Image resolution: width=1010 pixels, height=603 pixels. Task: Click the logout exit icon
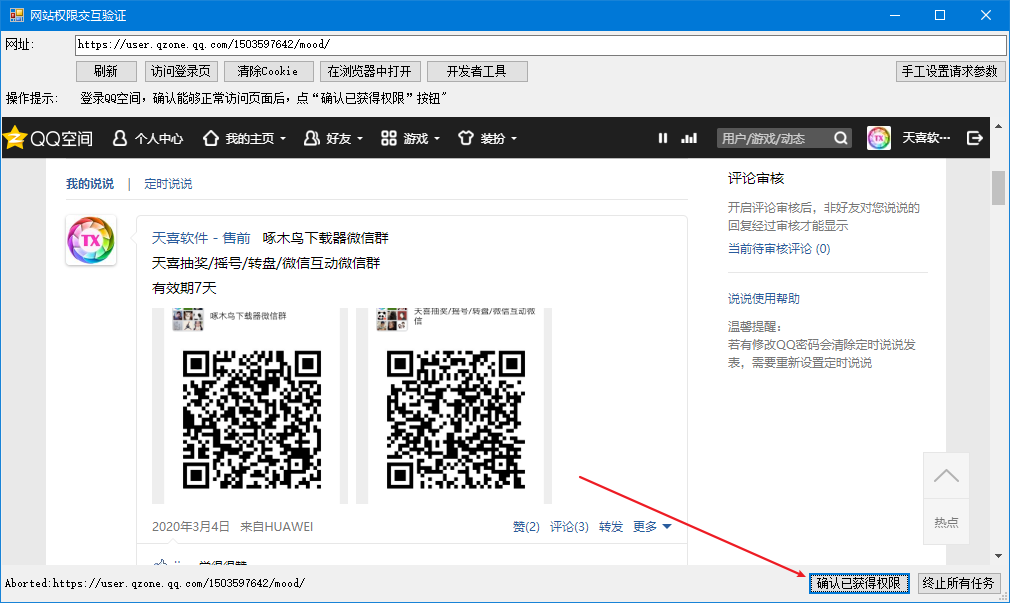point(975,138)
